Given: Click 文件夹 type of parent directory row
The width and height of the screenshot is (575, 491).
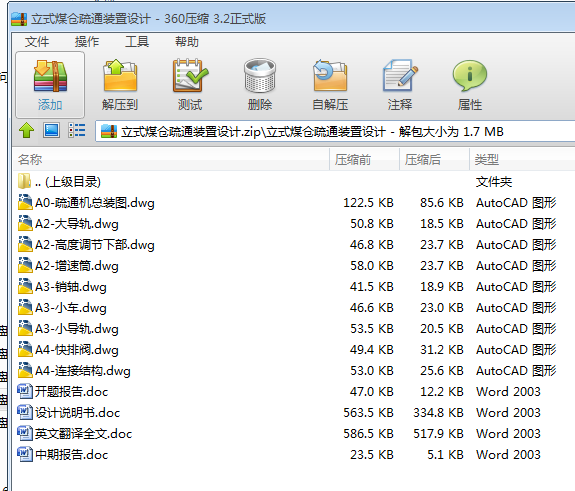Looking at the screenshot, I should pos(494,182).
